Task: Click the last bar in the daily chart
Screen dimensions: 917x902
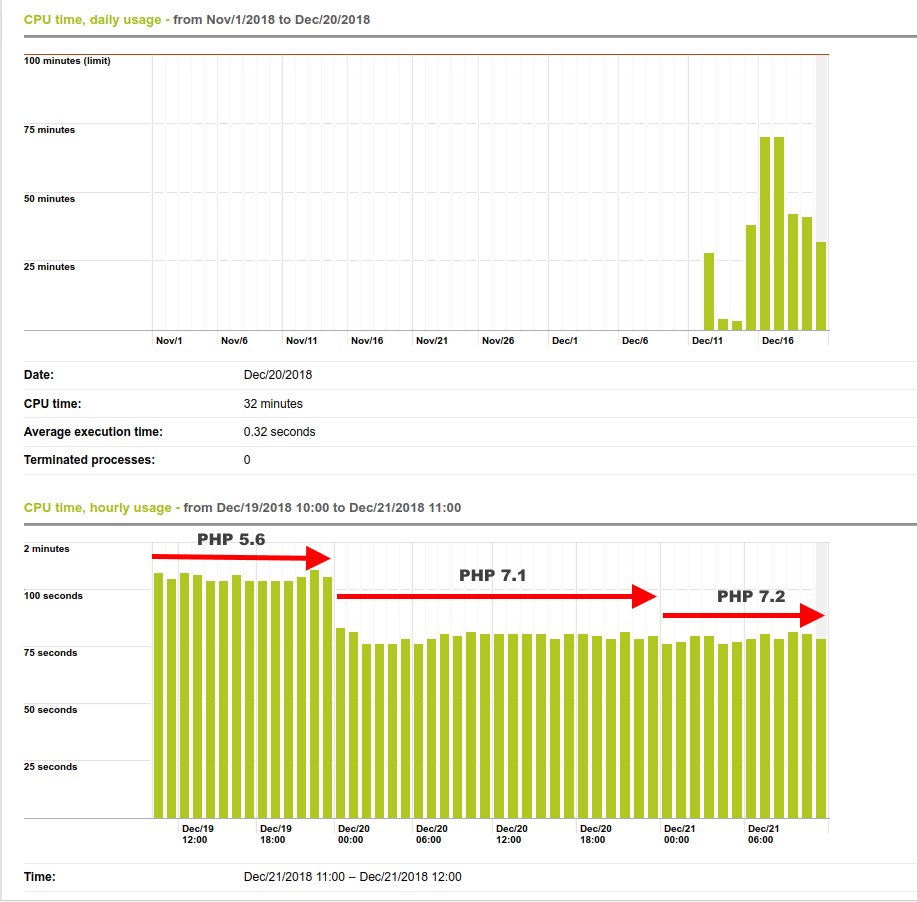Action: coord(822,285)
